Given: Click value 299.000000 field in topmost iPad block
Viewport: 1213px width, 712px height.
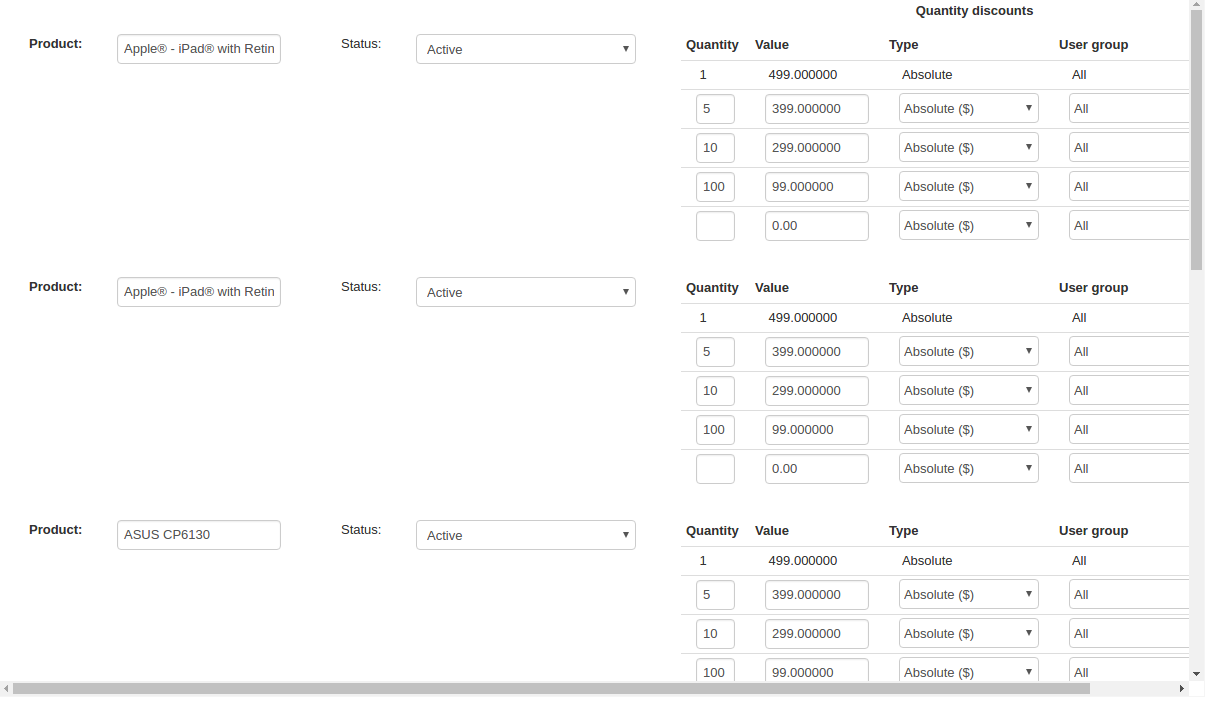Looking at the screenshot, I should [x=817, y=147].
